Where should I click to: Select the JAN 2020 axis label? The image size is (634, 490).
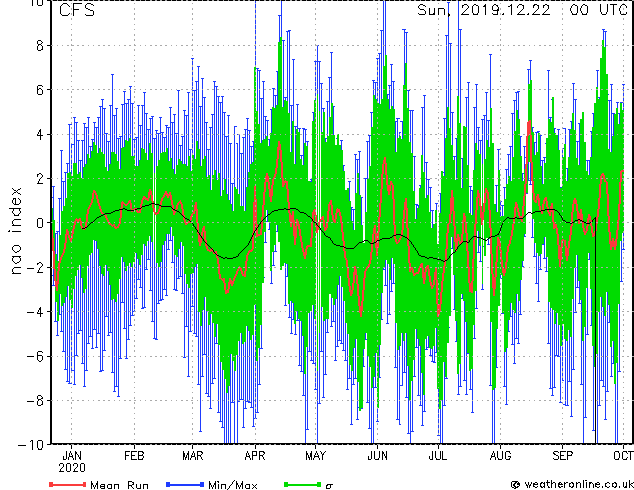tap(72, 462)
